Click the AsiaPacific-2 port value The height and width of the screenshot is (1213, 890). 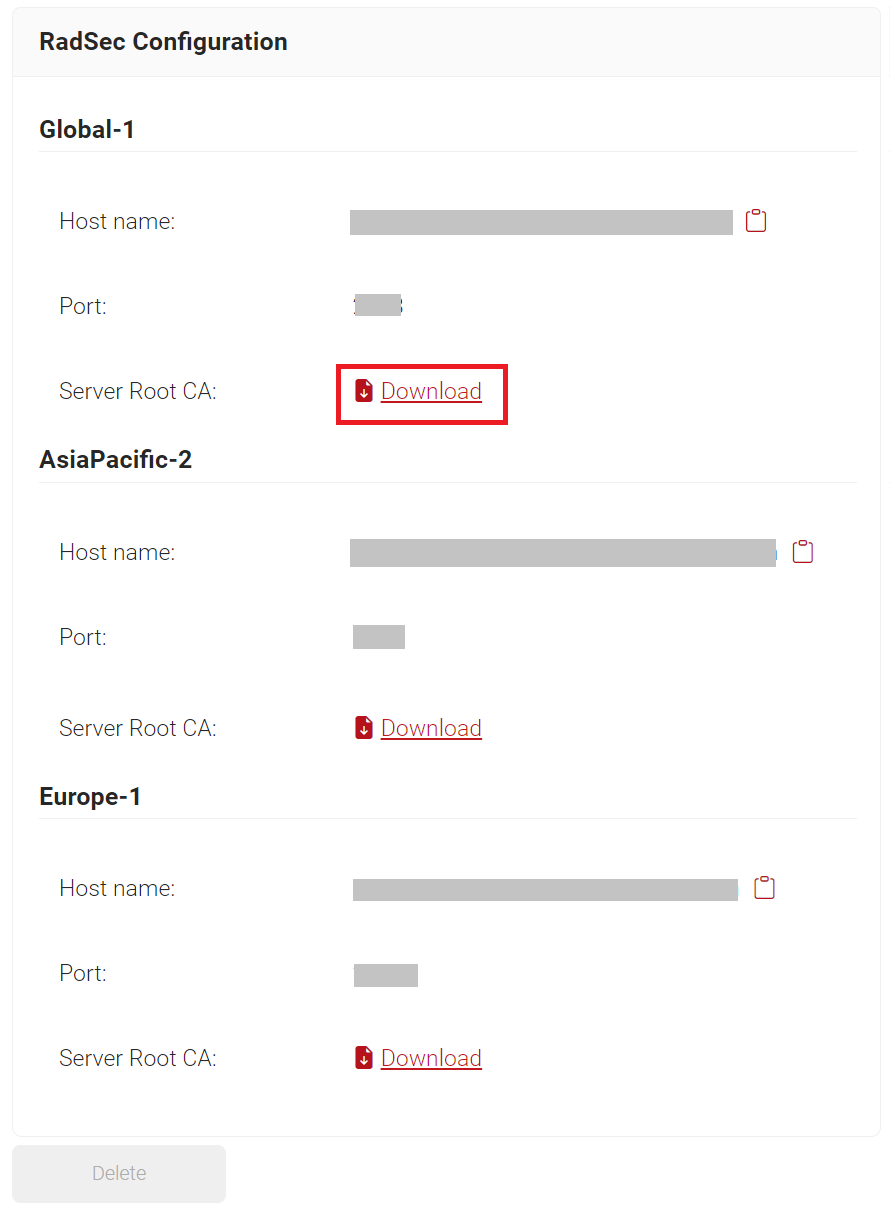coord(379,637)
